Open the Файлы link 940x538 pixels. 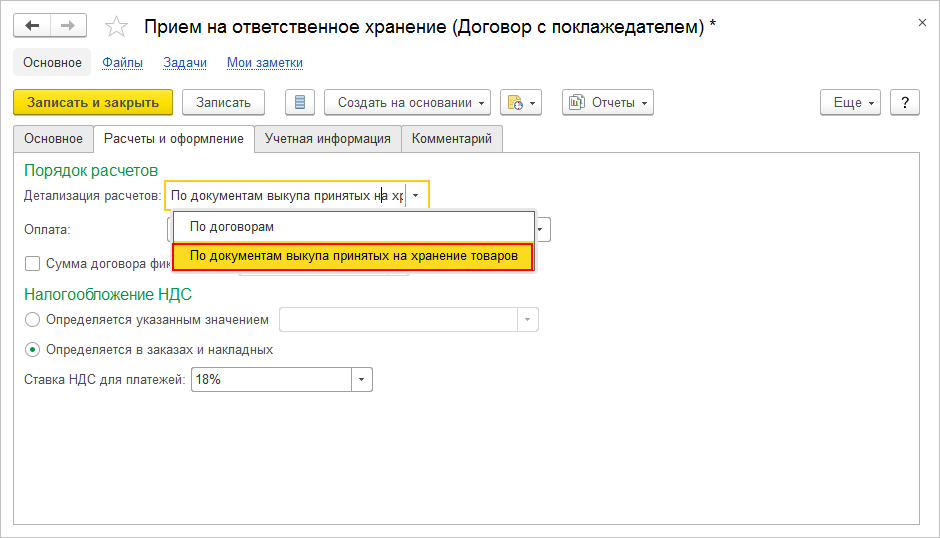point(122,62)
